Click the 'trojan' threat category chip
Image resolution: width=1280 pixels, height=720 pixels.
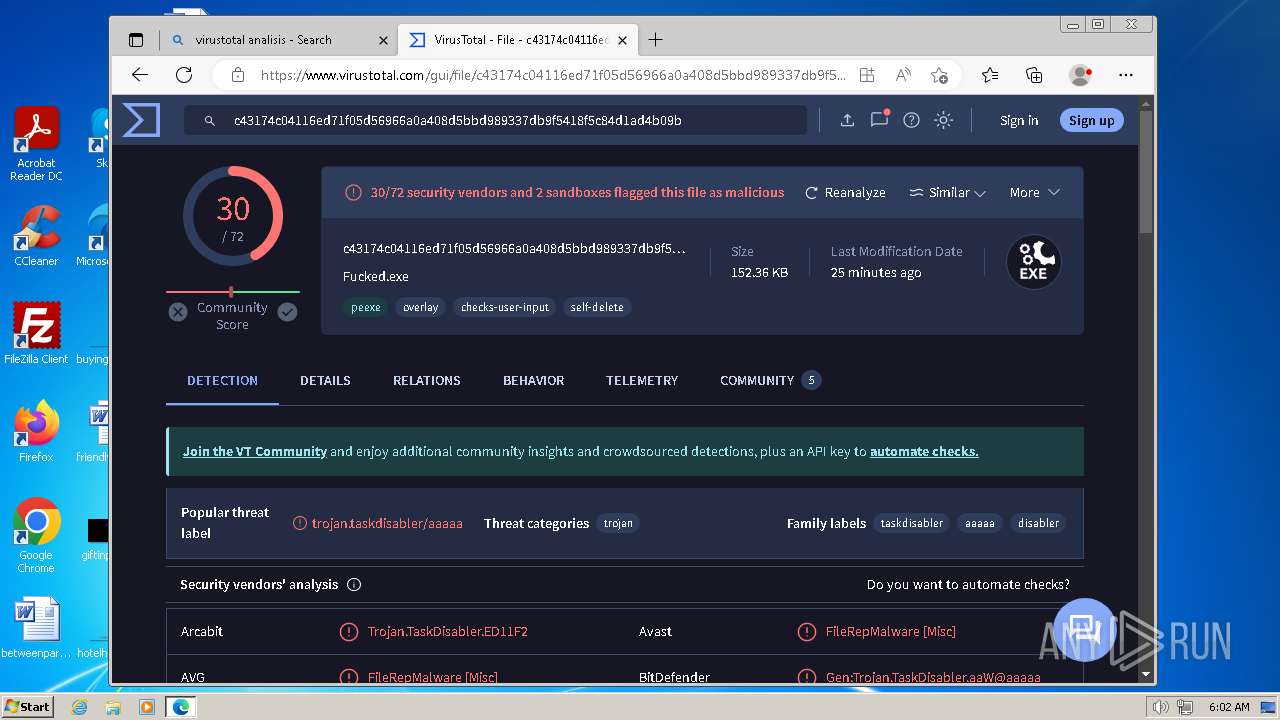(618, 523)
